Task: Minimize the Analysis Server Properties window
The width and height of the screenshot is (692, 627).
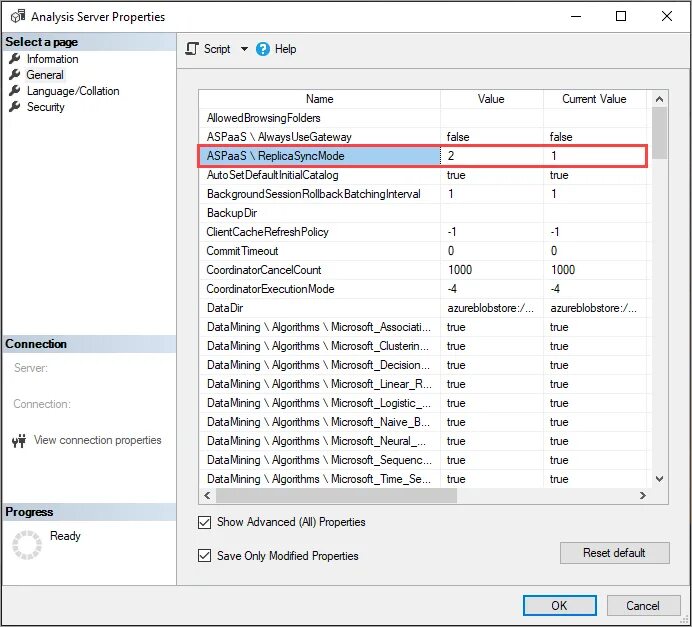Action: [x=575, y=16]
